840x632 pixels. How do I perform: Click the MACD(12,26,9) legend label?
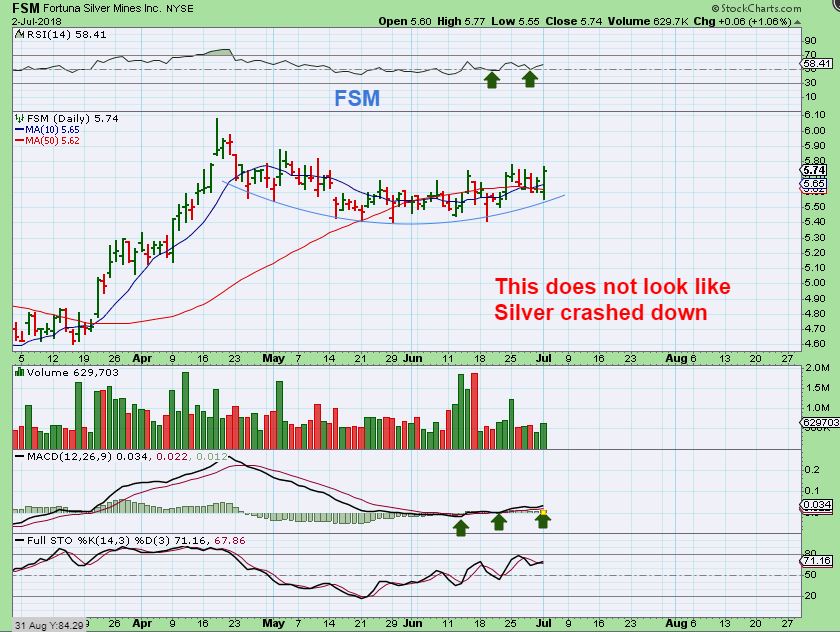click(70, 456)
